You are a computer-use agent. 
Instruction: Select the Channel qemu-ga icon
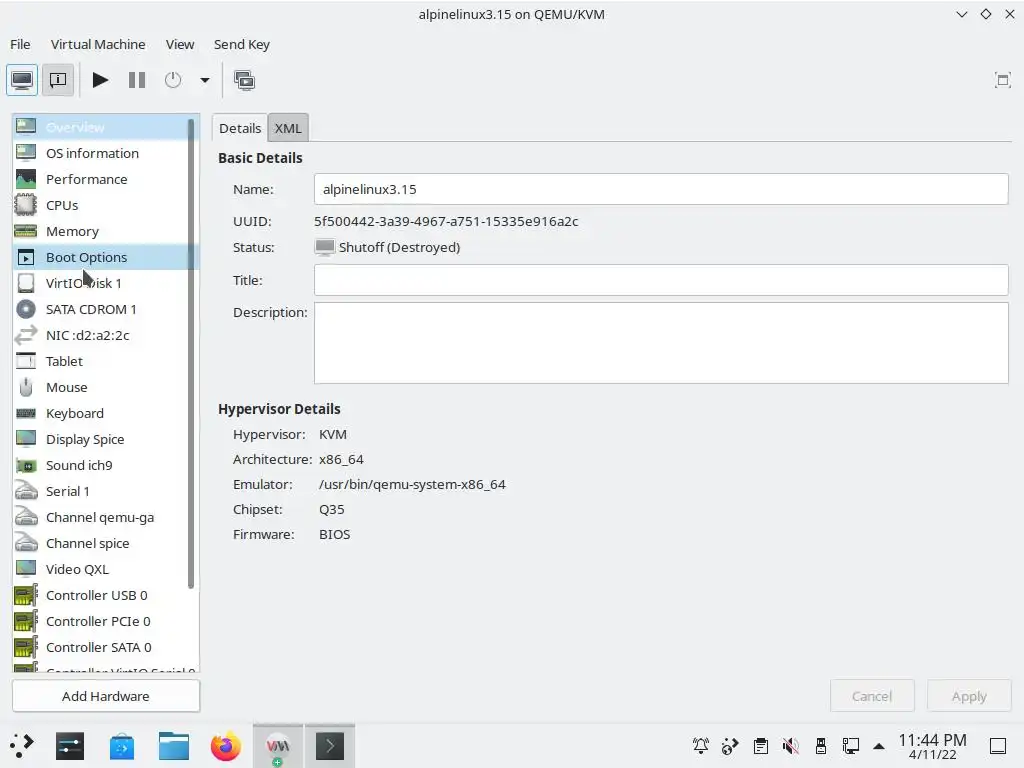[26, 517]
